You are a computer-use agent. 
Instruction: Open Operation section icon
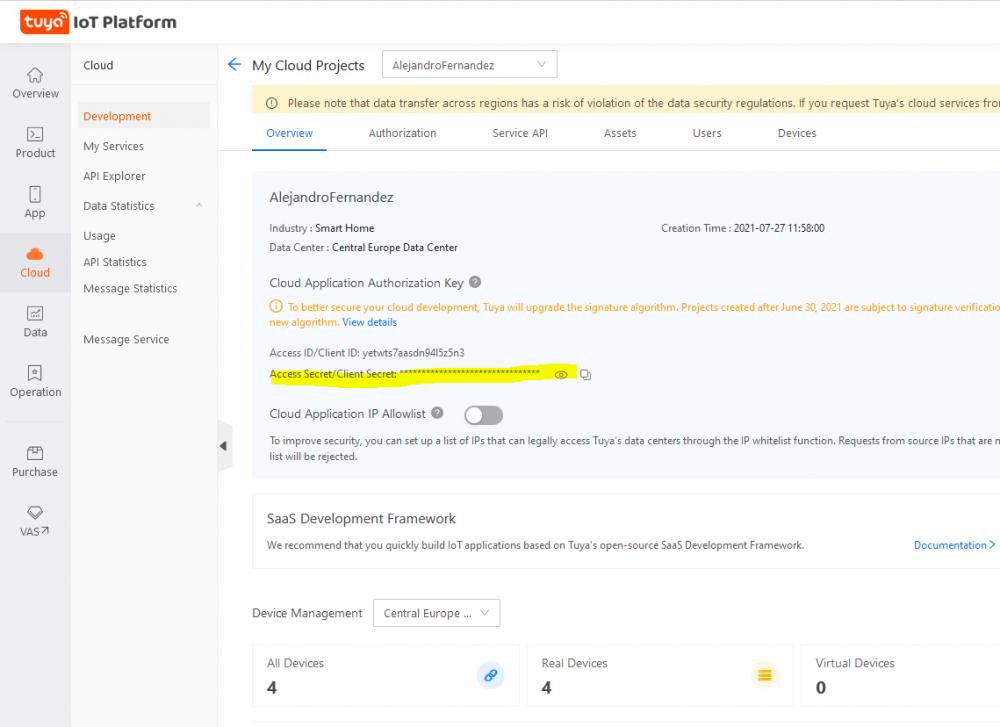(x=35, y=372)
